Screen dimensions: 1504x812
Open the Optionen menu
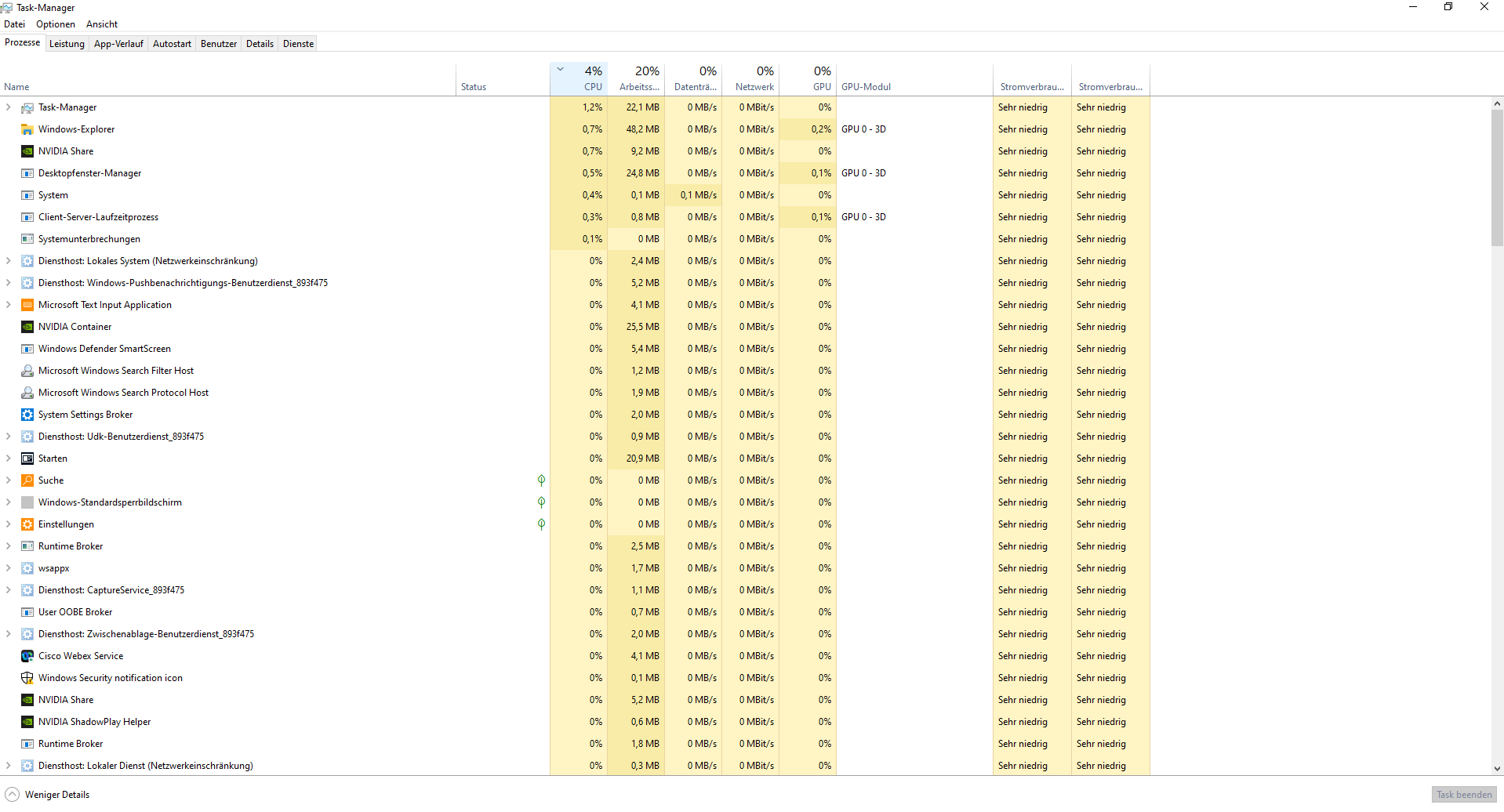(56, 24)
